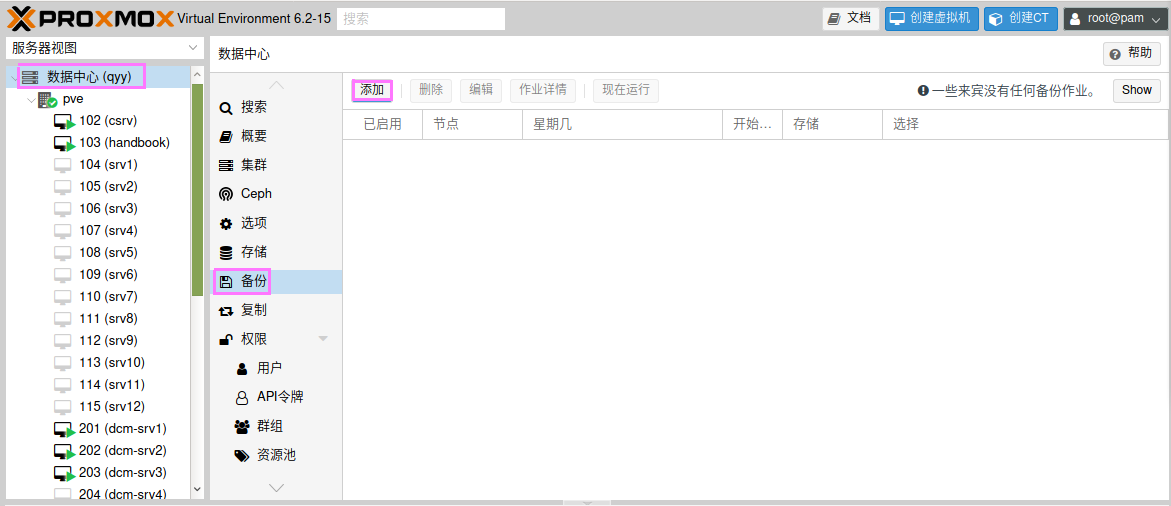Image resolution: width=1171 pixels, height=506 pixels.
Task: Click the floppy disk icon beside 备份
Action: click(x=226, y=281)
